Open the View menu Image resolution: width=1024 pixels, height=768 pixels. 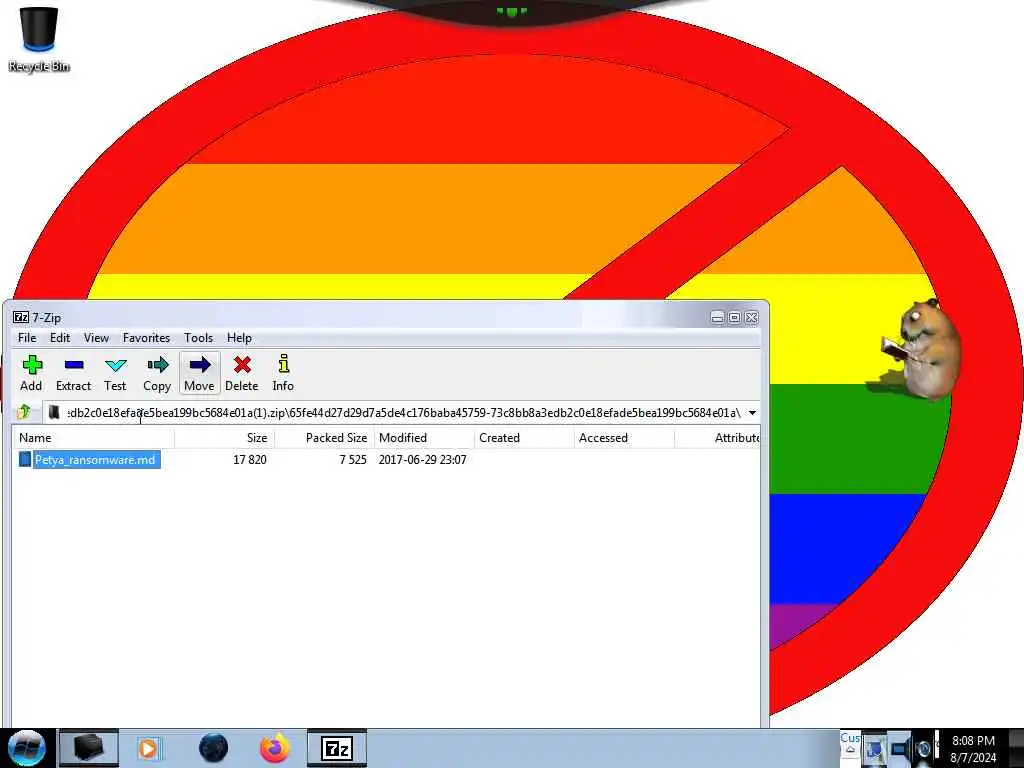pyautogui.click(x=96, y=338)
